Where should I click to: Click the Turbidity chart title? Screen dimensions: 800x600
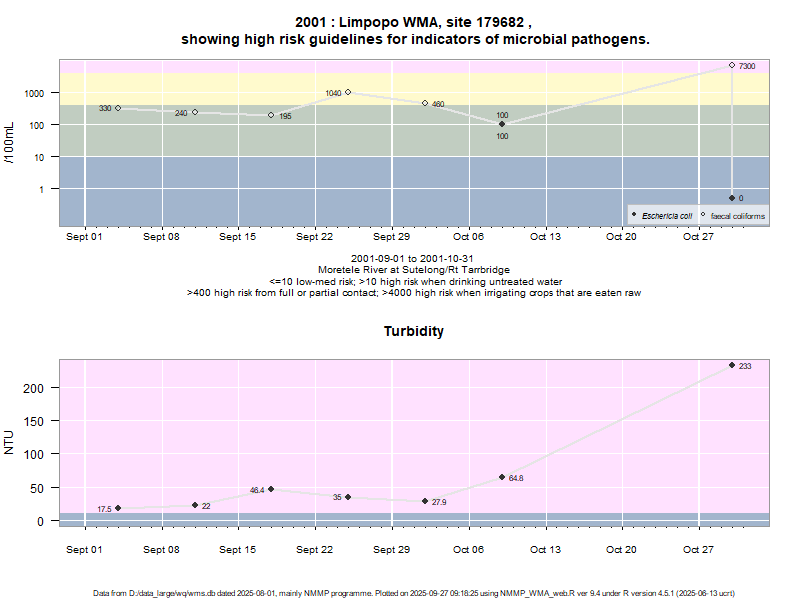(x=414, y=331)
